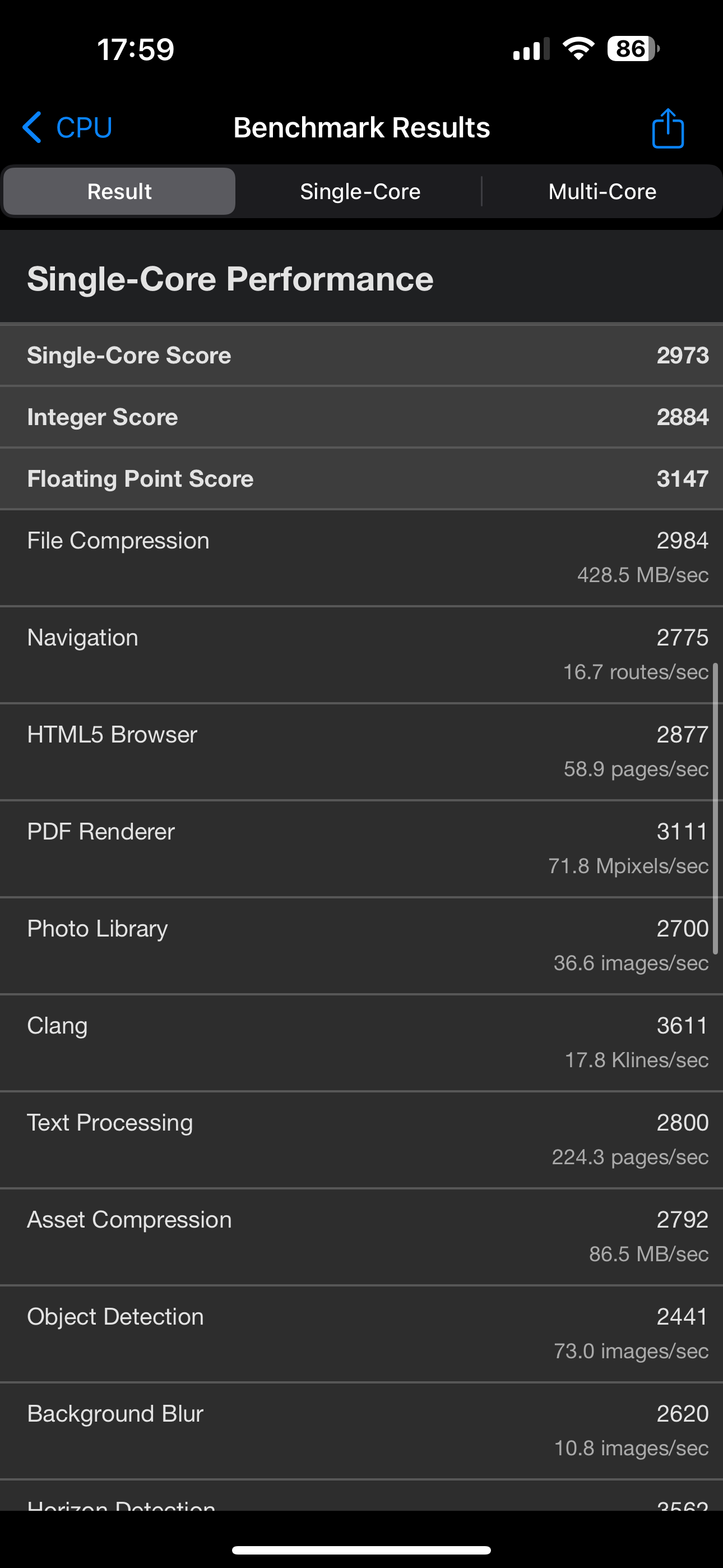
Task: Switch to the Single-Core tab
Action: click(360, 192)
